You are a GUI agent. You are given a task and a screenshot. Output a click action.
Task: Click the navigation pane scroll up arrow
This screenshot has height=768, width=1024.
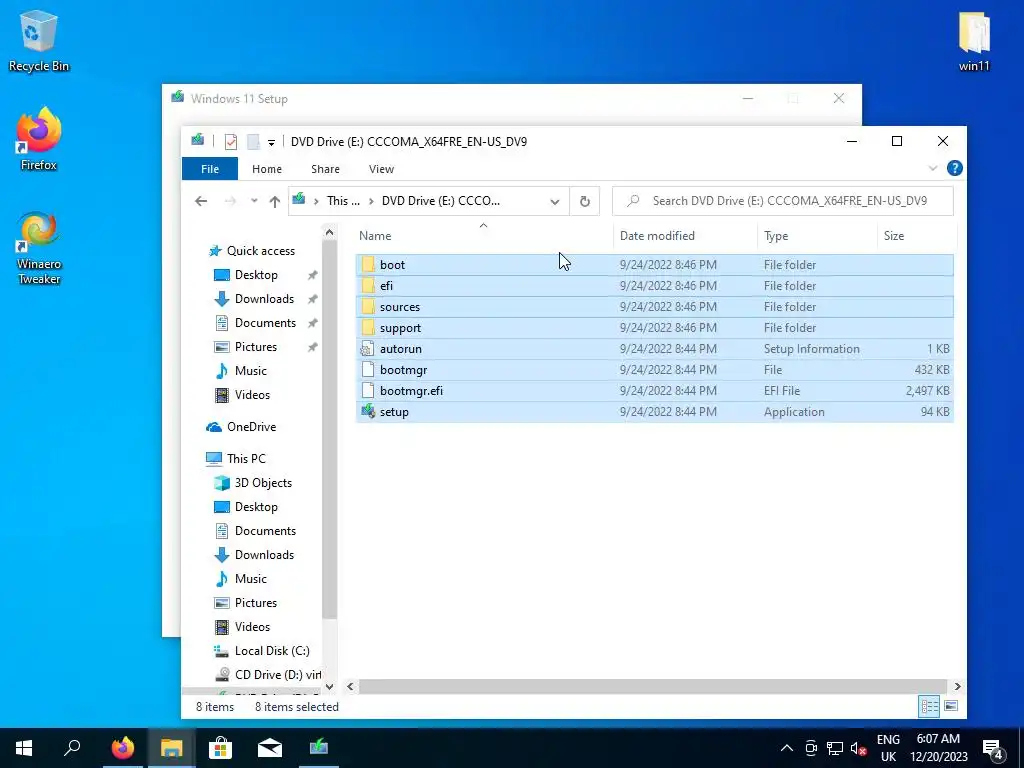click(x=329, y=232)
